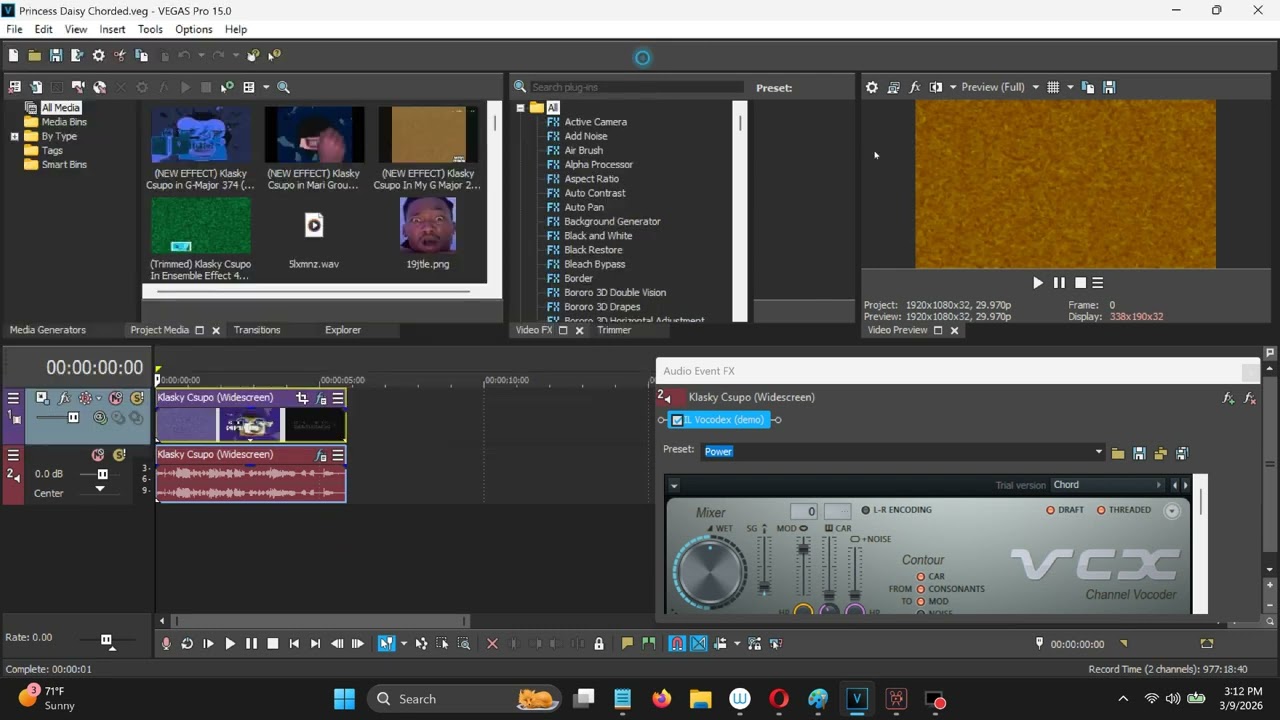Image resolution: width=1280 pixels, height=720 pixels.
Task: Click the Undo arrow icon
Action: click(185, 56)
